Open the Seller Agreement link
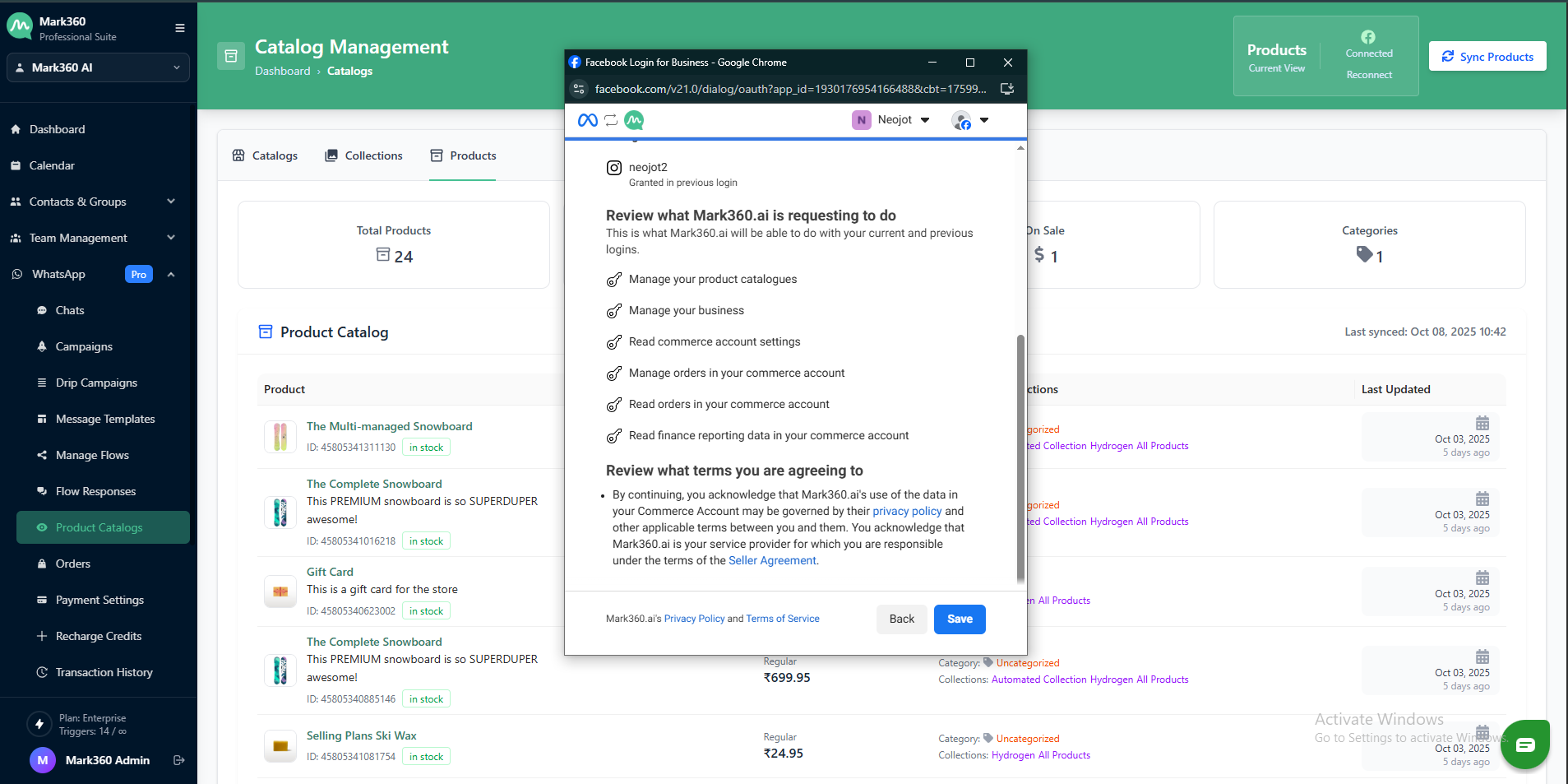This screenshot has height=784, width=1568. [x=772, y=560]
